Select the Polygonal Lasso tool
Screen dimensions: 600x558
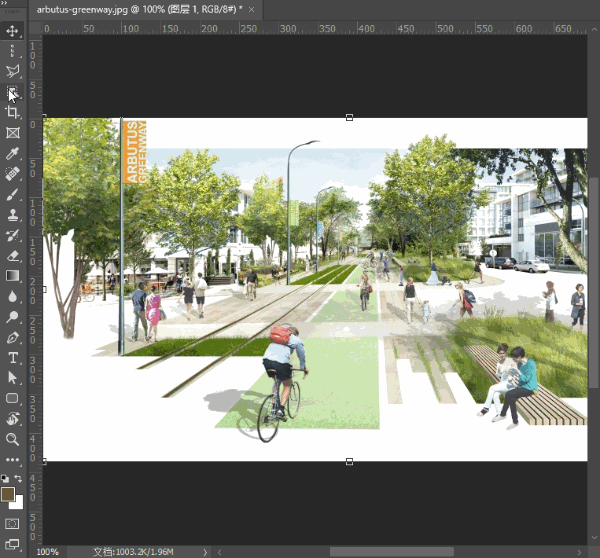coord(12,71)
